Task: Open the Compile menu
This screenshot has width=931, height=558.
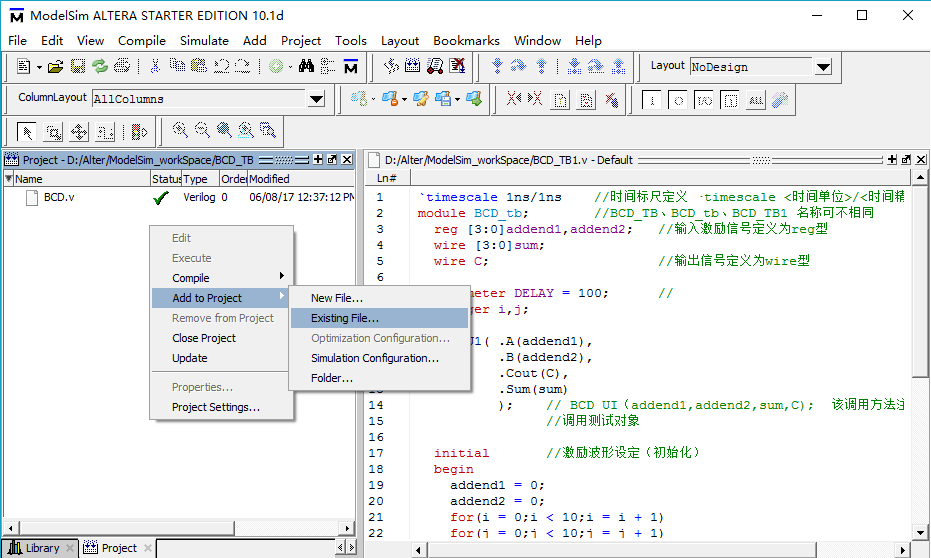Action: click(x=141, y=40)
